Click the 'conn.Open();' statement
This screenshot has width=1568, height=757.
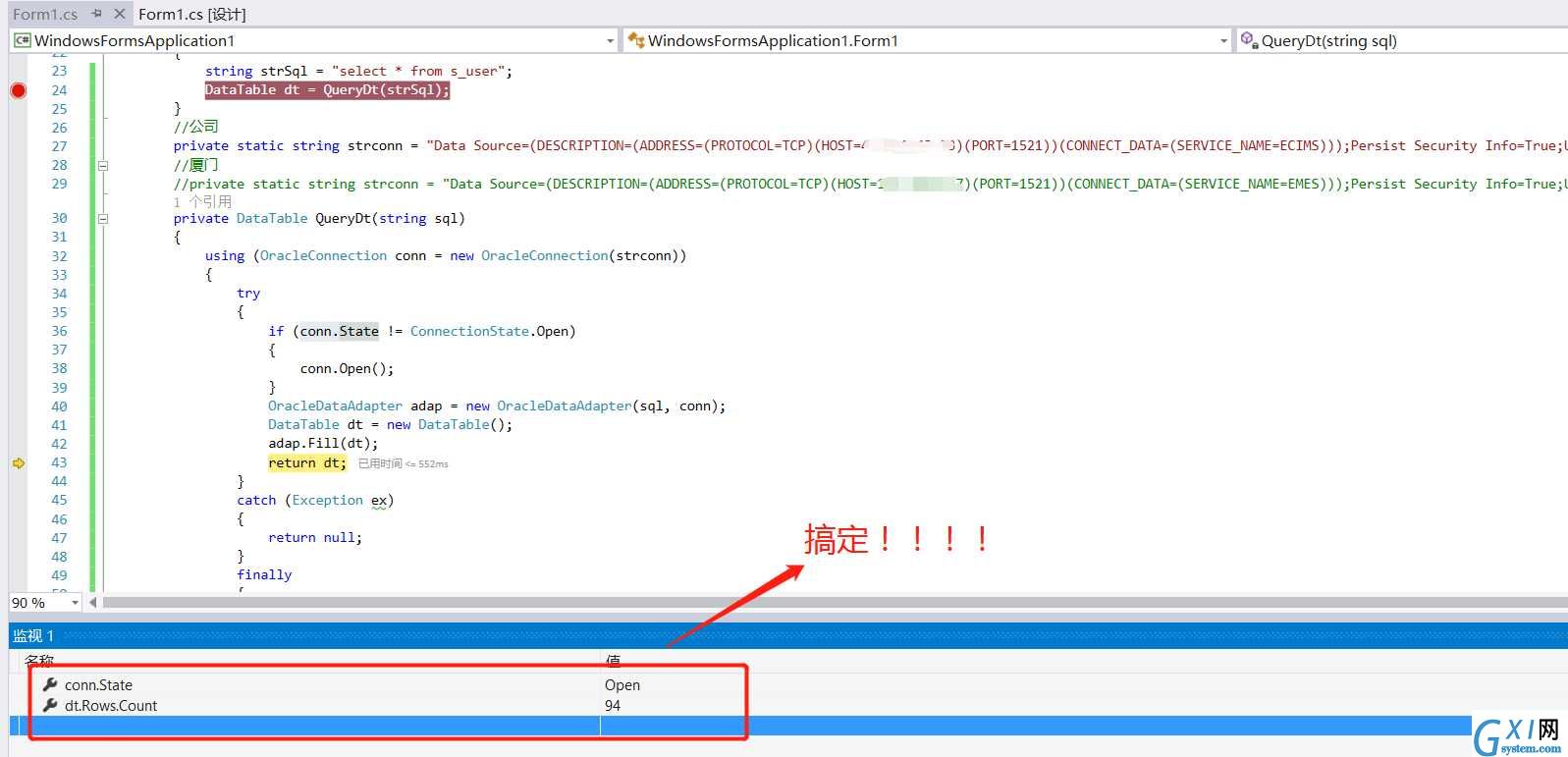click(347, 369)
